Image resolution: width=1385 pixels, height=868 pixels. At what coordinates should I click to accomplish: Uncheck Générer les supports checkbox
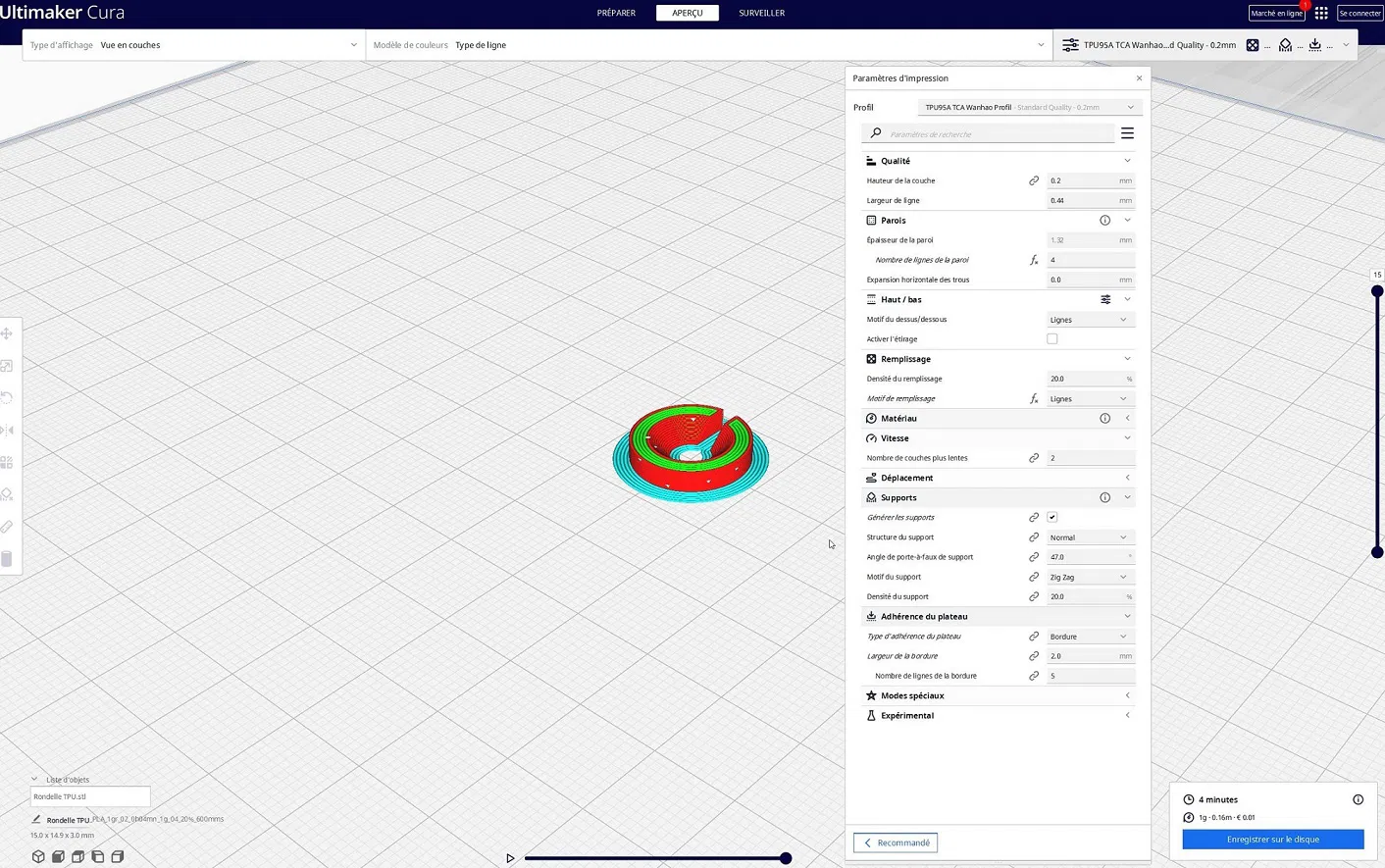point(1052,517)
